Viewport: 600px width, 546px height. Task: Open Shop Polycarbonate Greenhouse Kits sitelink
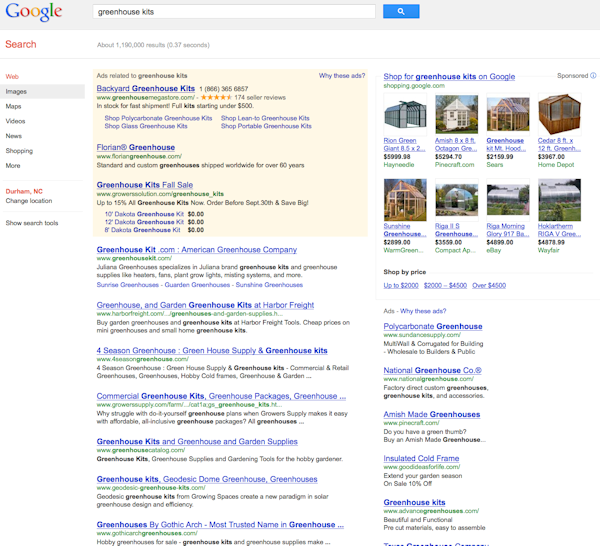tap(158, 118)
